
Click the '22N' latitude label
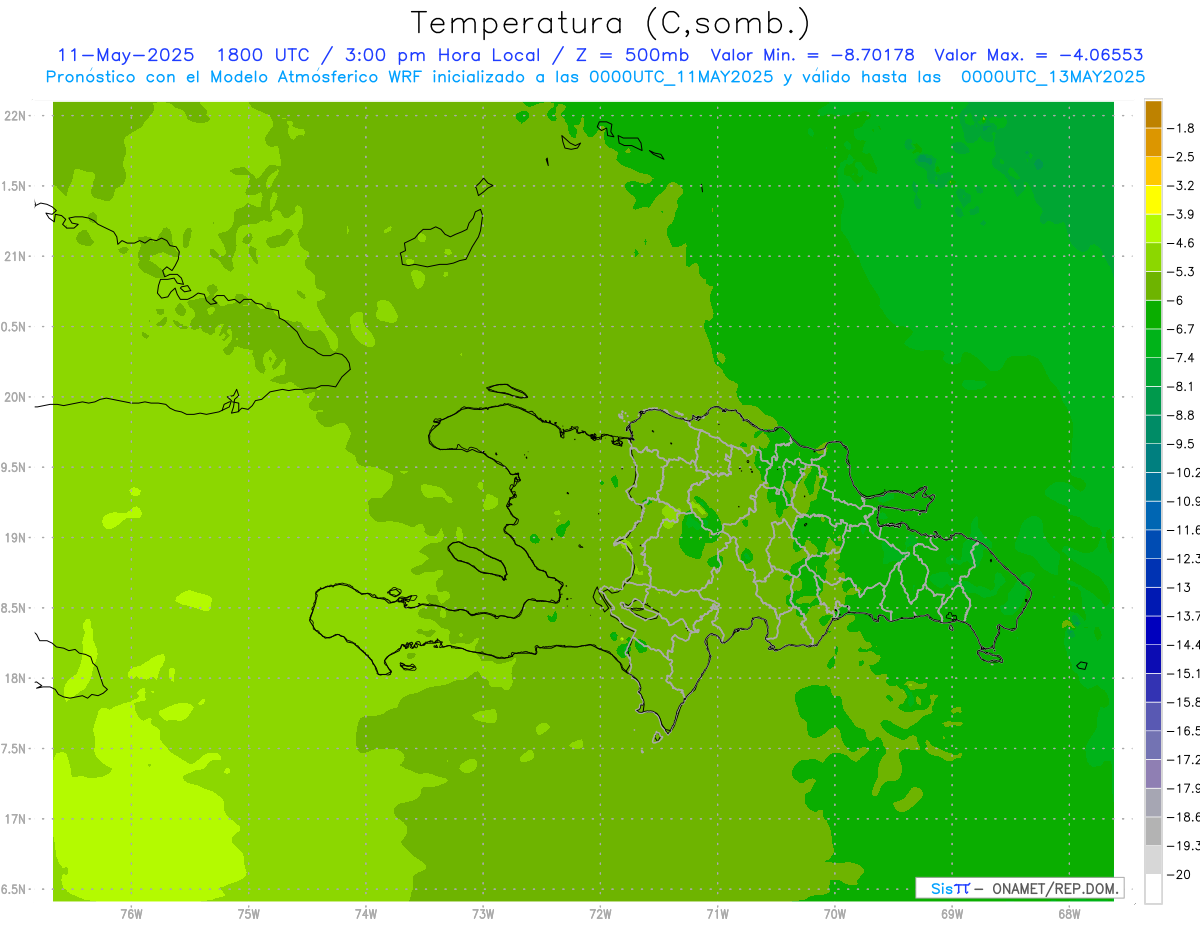(x=16, y=116)
